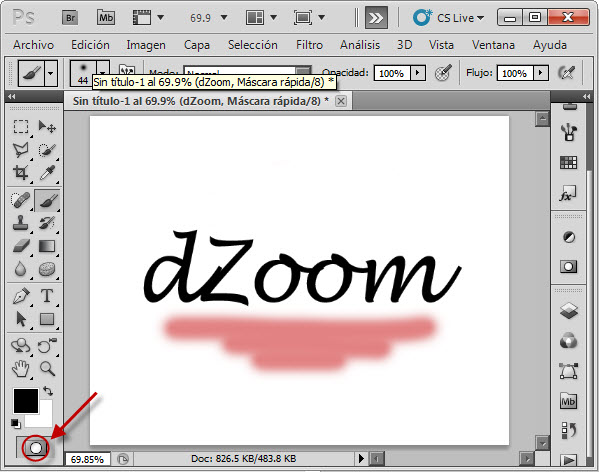599x472 pixels.
Task: Toggle airbrush mode in options bar
Action: (x=566, y=72)
